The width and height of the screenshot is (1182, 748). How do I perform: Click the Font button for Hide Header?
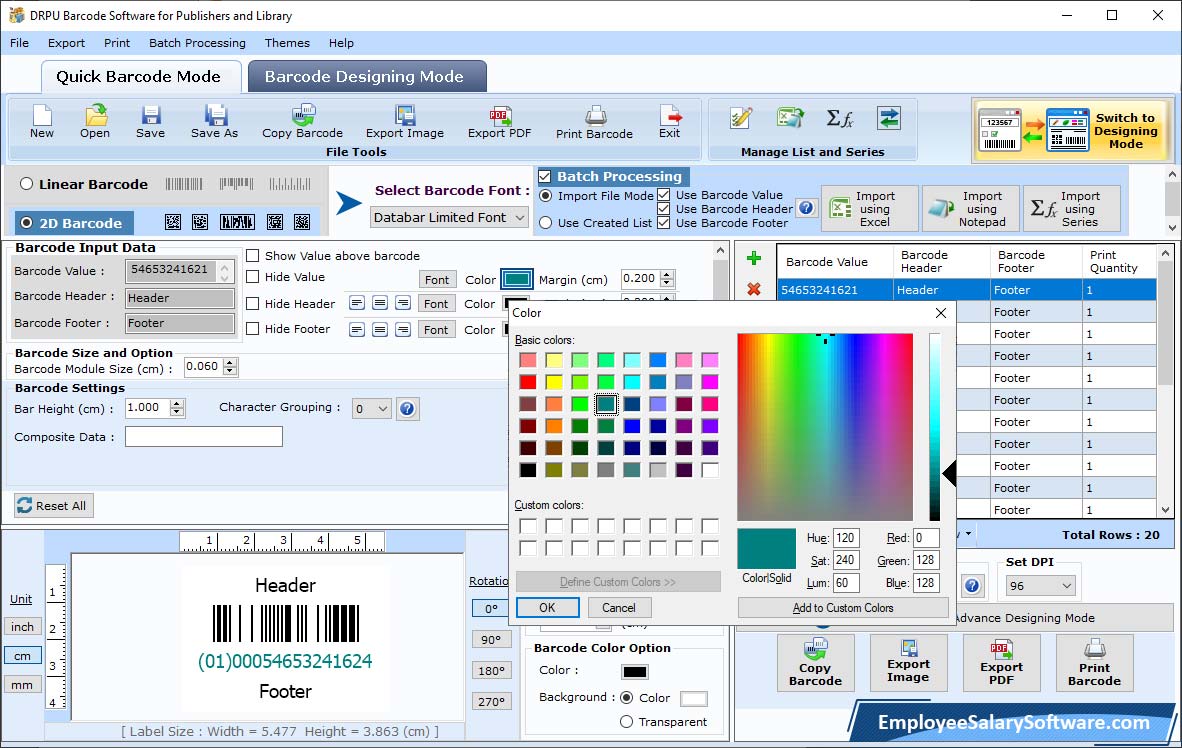coord(436,303)
